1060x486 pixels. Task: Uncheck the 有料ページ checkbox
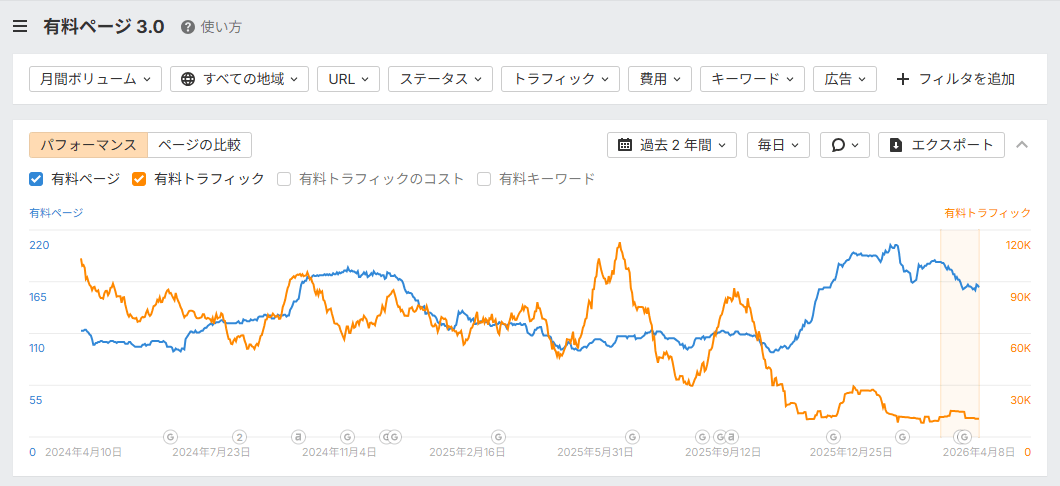[36, 179]
